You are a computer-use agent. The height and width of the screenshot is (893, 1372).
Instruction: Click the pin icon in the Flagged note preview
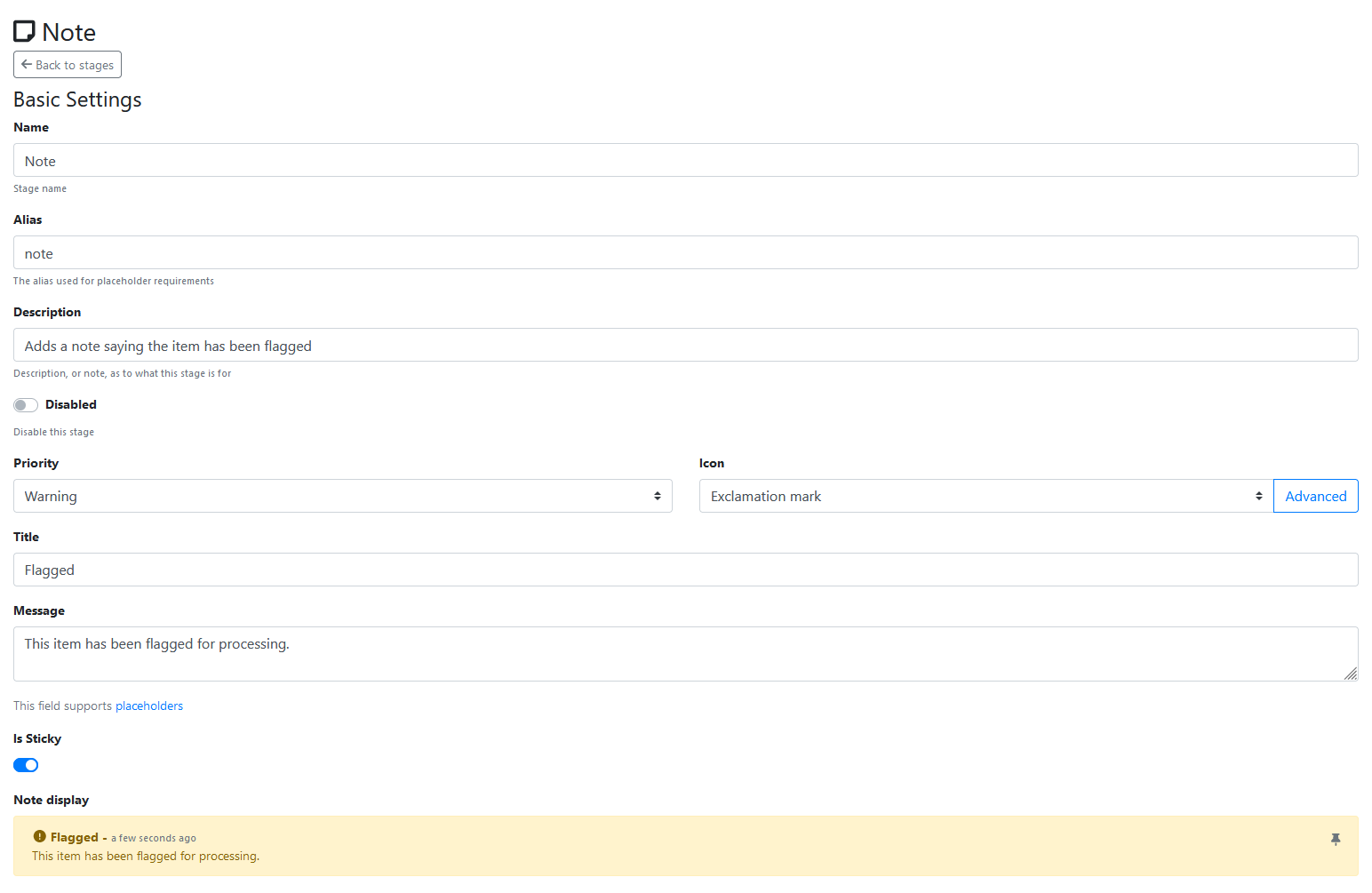tap(1335, 840)
